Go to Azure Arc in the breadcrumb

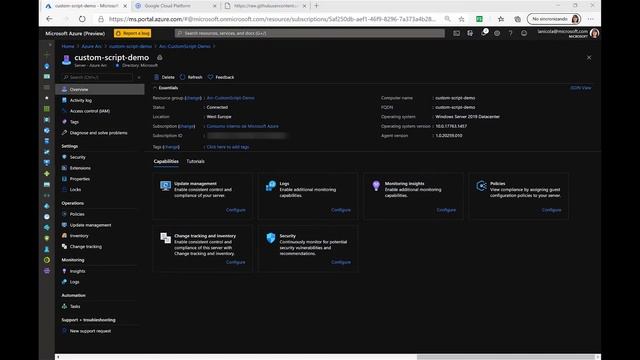click(91, 46)
